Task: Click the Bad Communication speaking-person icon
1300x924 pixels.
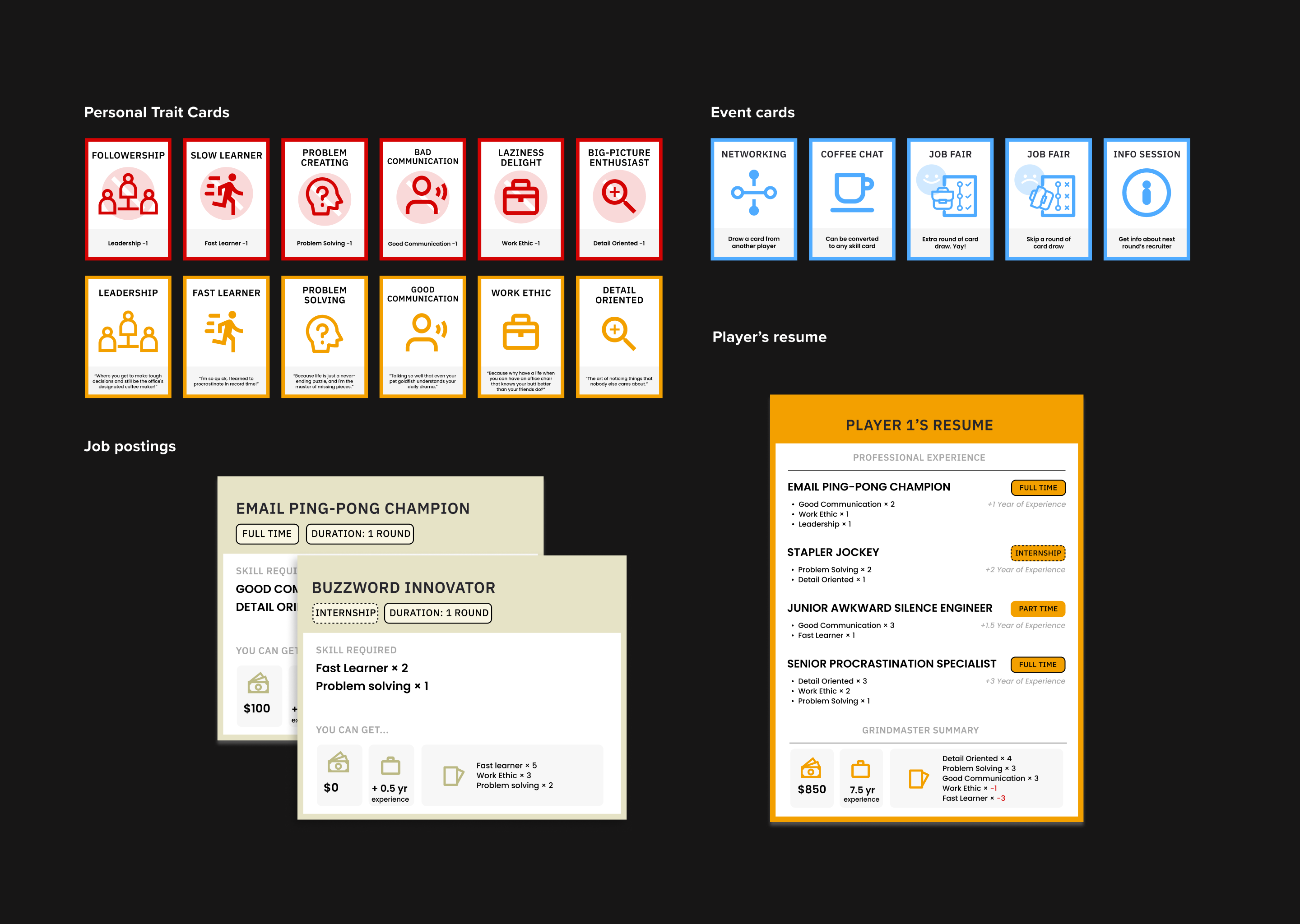Action: click(x=423, y=196)
